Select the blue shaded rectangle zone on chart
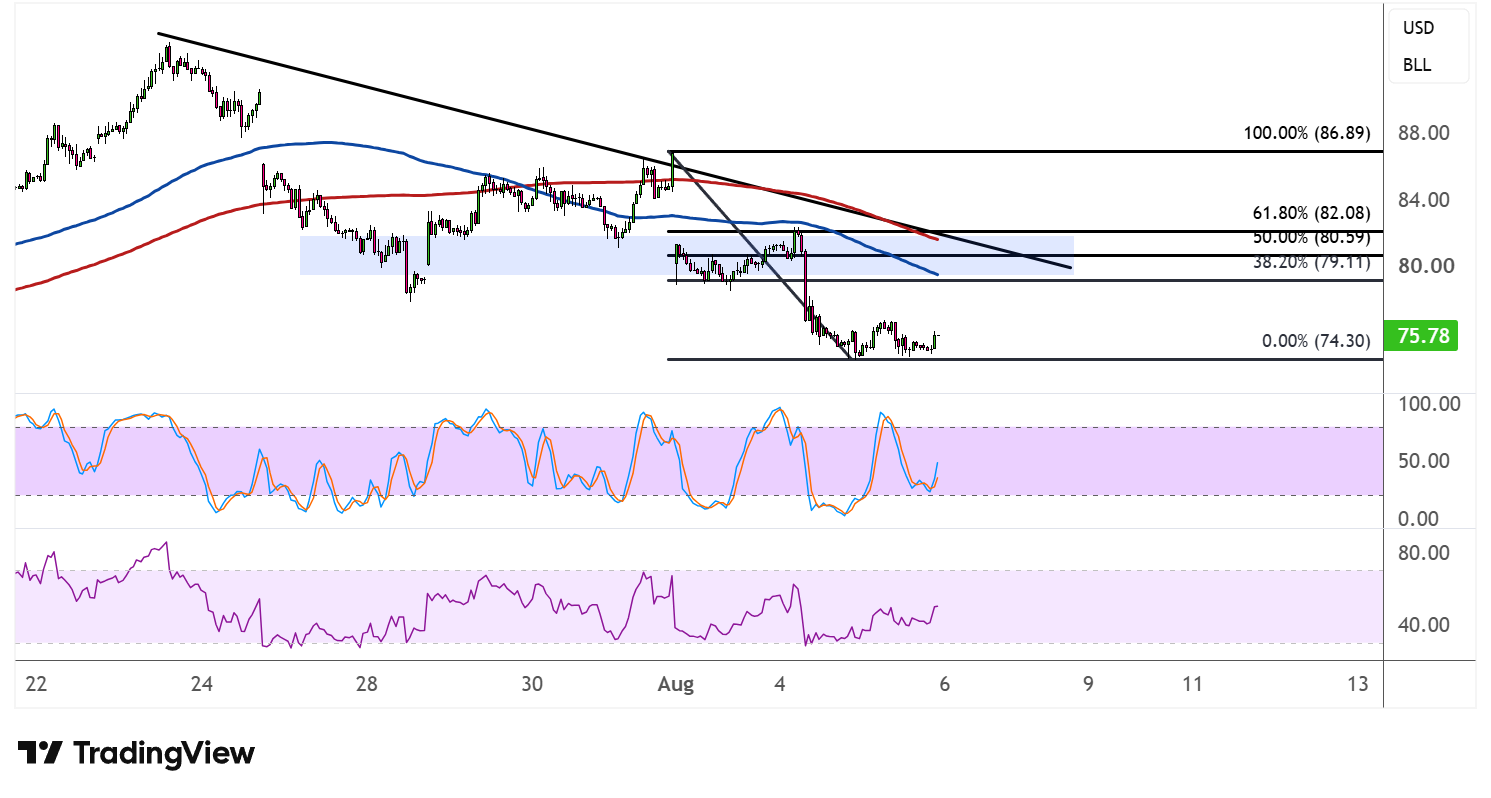The height and width of the screenshot is (798, 1491). (x=686, y=255)
